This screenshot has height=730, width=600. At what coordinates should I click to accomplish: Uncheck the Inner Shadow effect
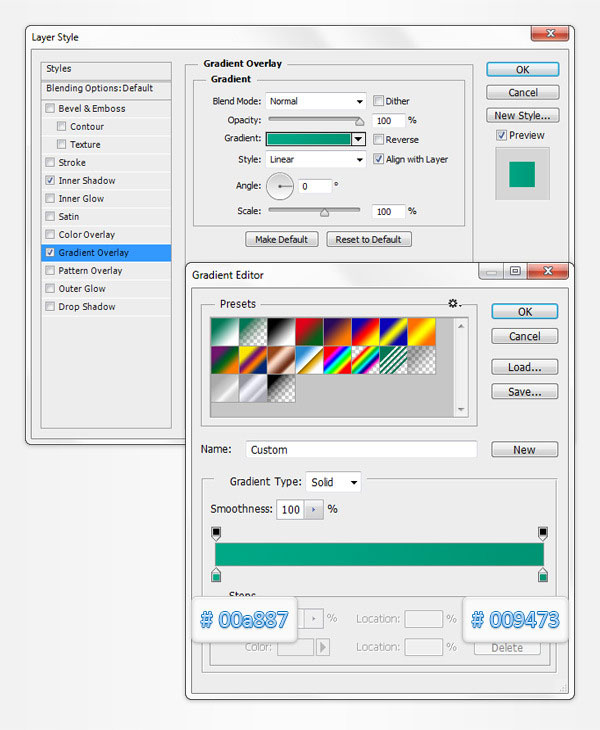(50, 180)
